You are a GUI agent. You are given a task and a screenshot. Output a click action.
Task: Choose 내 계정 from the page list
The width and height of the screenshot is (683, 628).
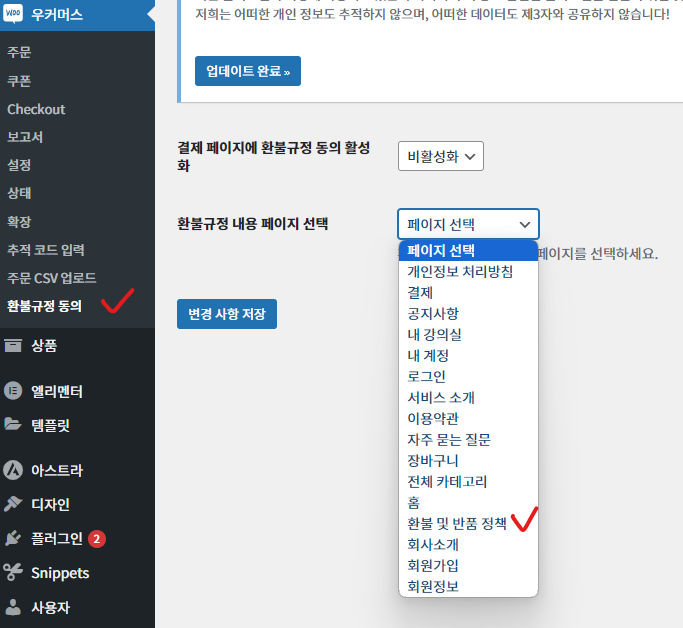468,355
